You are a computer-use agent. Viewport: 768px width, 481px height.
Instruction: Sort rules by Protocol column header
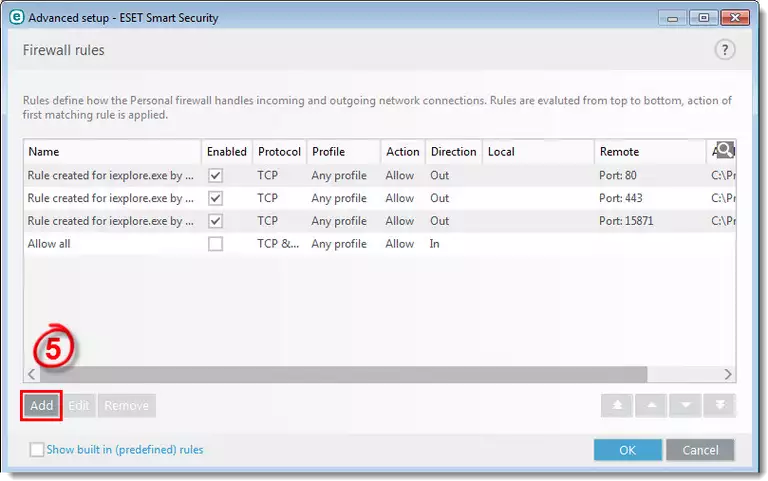click(x=279, y=152)
